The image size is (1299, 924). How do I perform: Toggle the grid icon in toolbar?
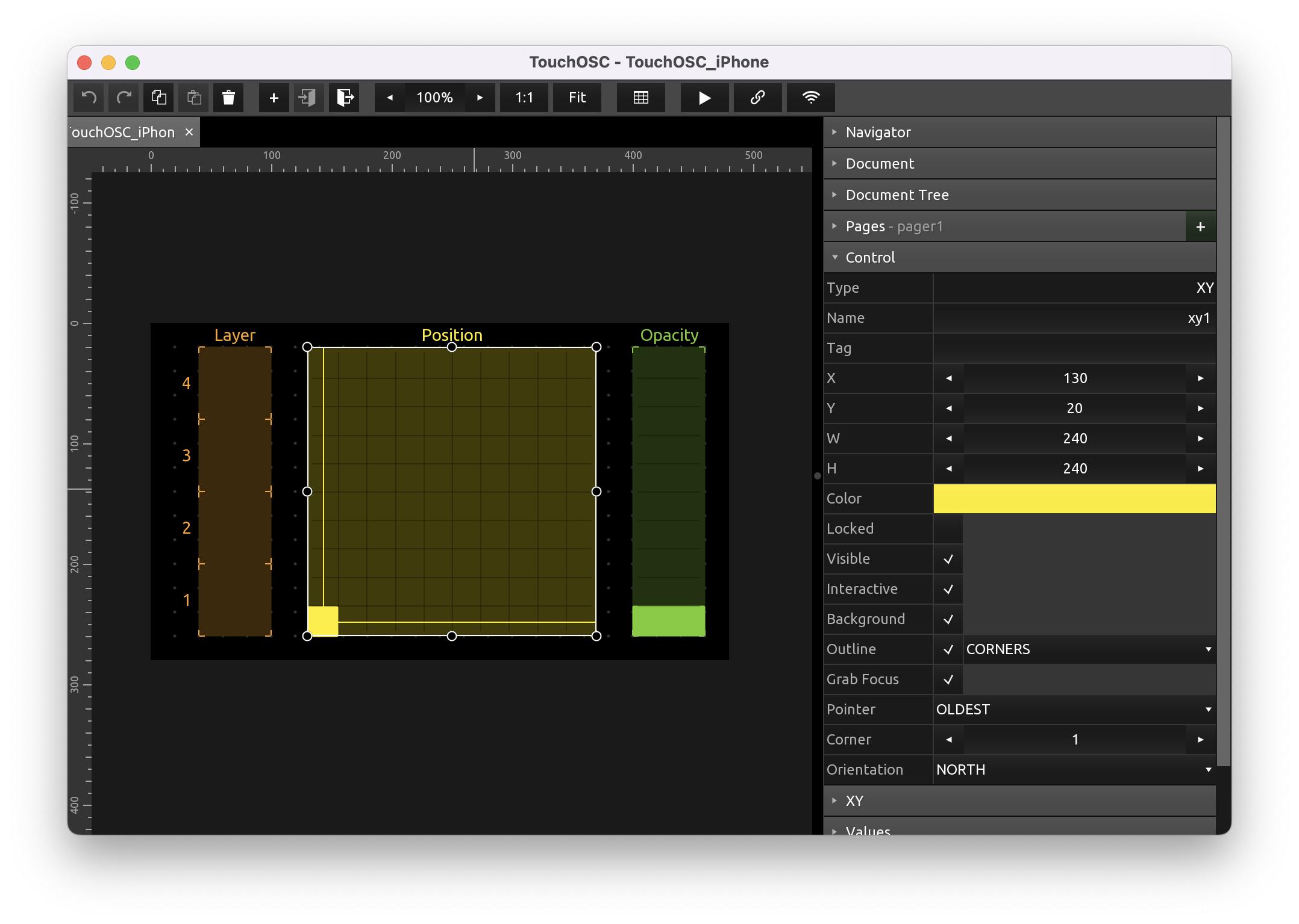pyautogui.click(x=641, y=98)
